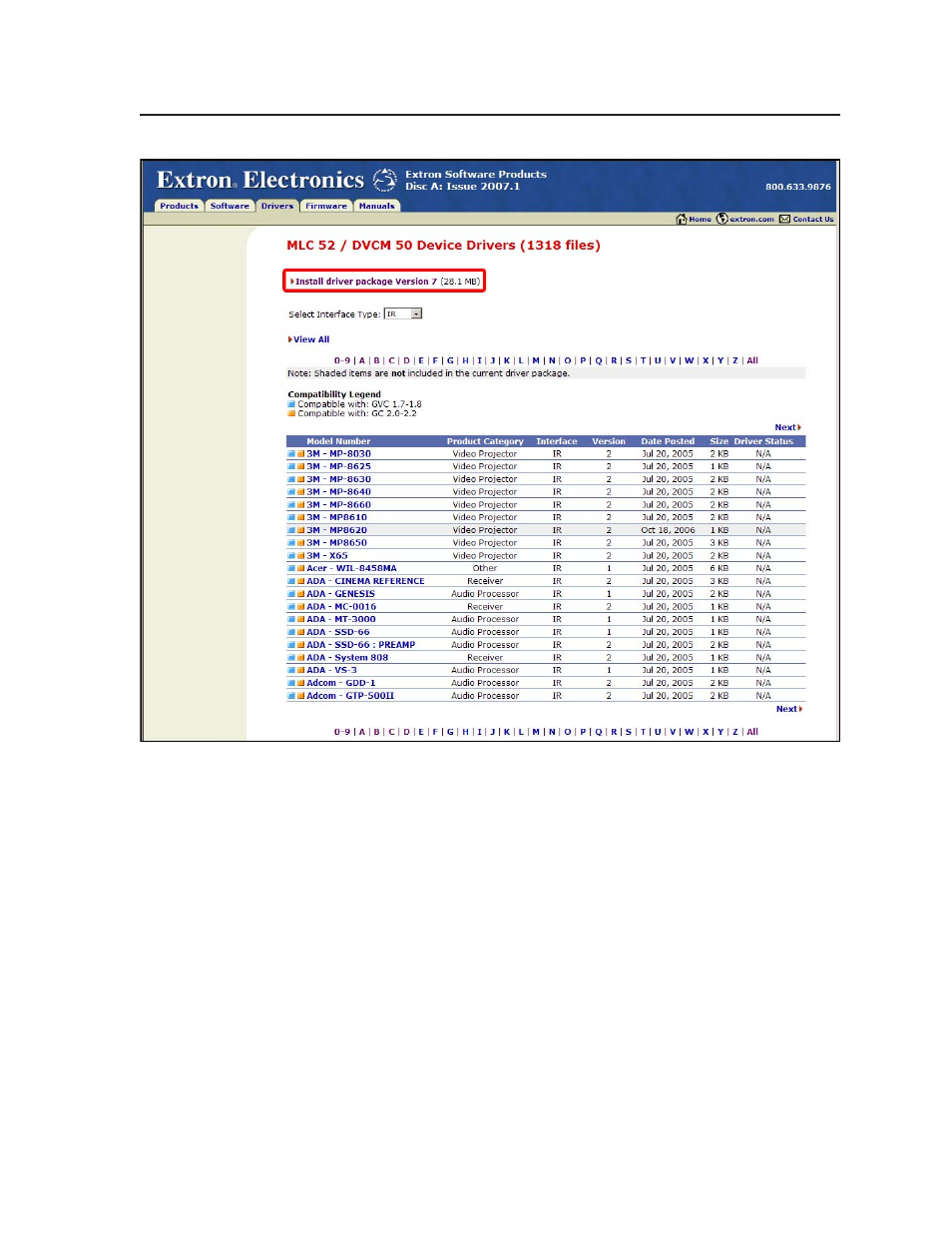Image resolution: width=952 pixels, height=1233 pixels.
Task: Open the ADA - MC-0016 driver
Action: (x=341, y=607)
